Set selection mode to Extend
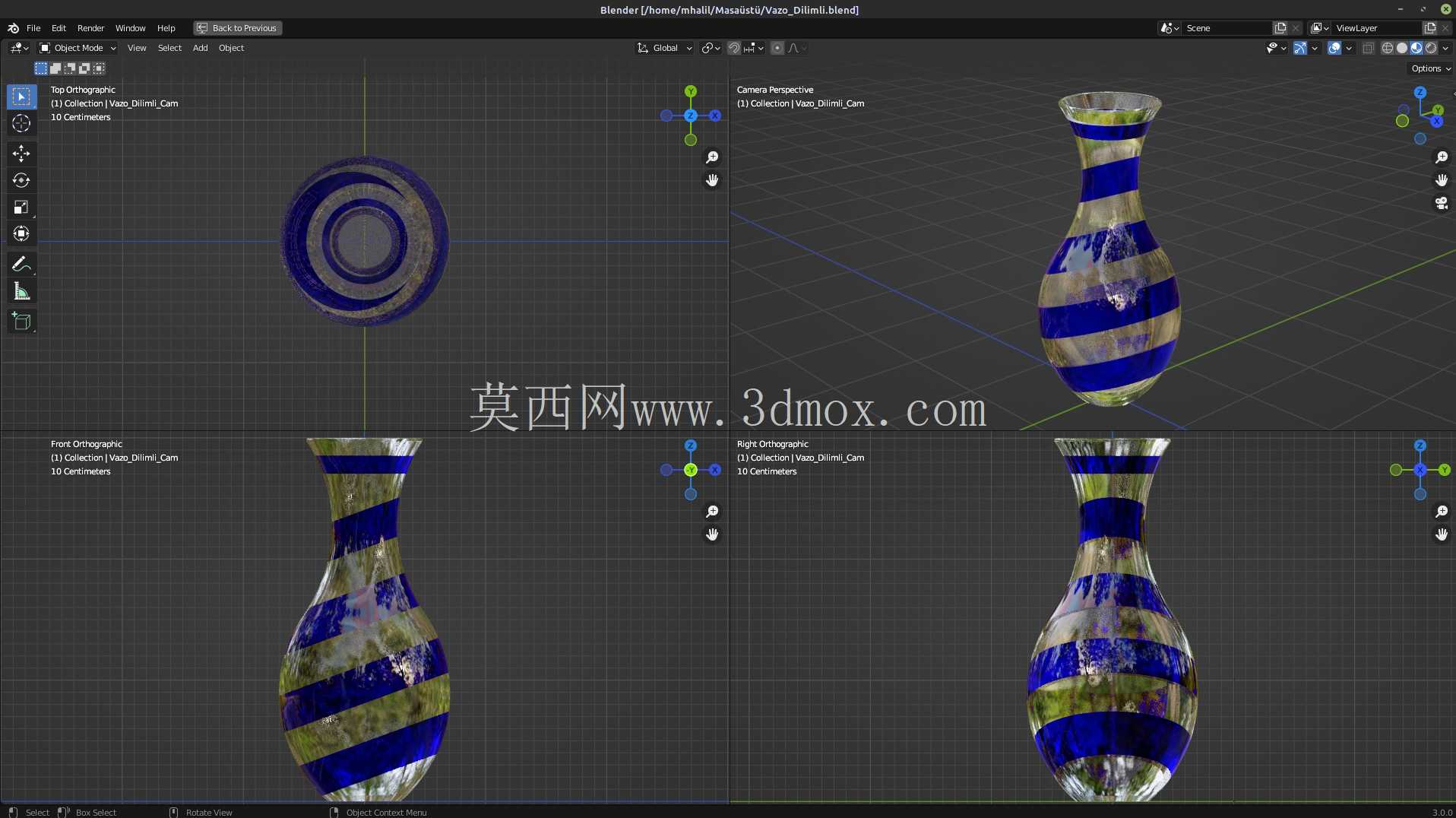This screenshot has height=818, width=1456. [55, 68]
